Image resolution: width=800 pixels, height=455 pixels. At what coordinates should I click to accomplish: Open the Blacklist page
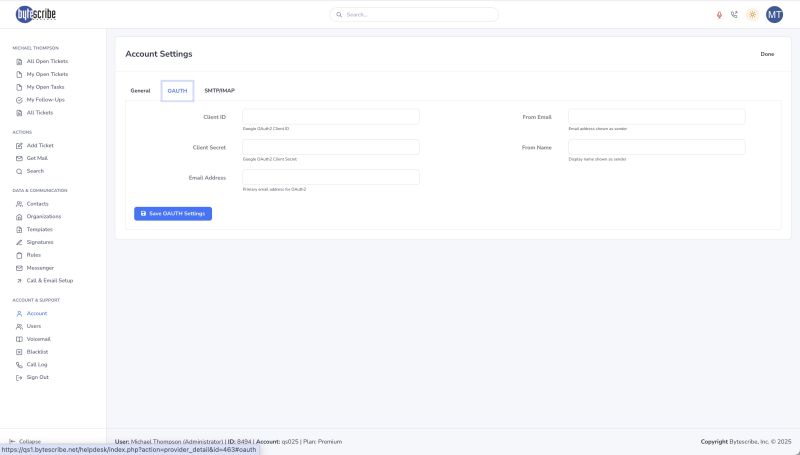(x=37, y=352)
